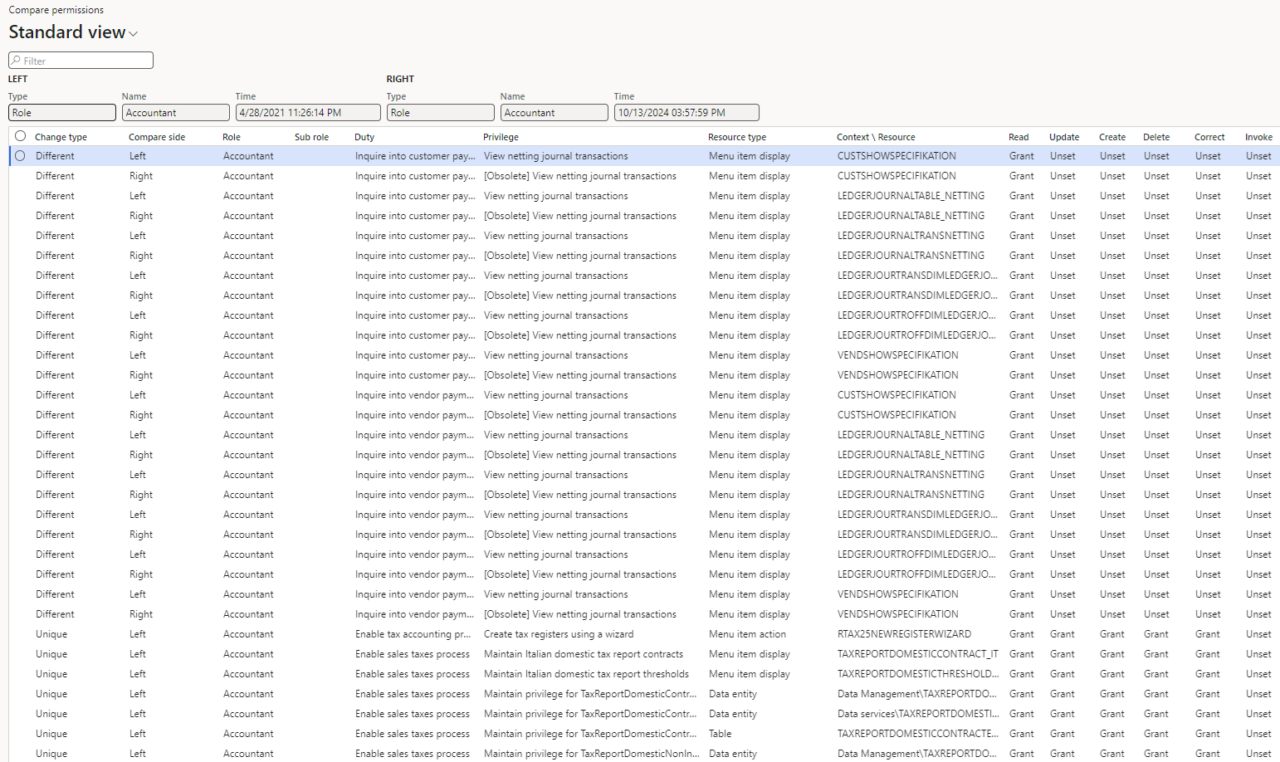This screenshot has width=1280, height=762.
Task: Click the Invoke column header
Action: coord(1259,137)
